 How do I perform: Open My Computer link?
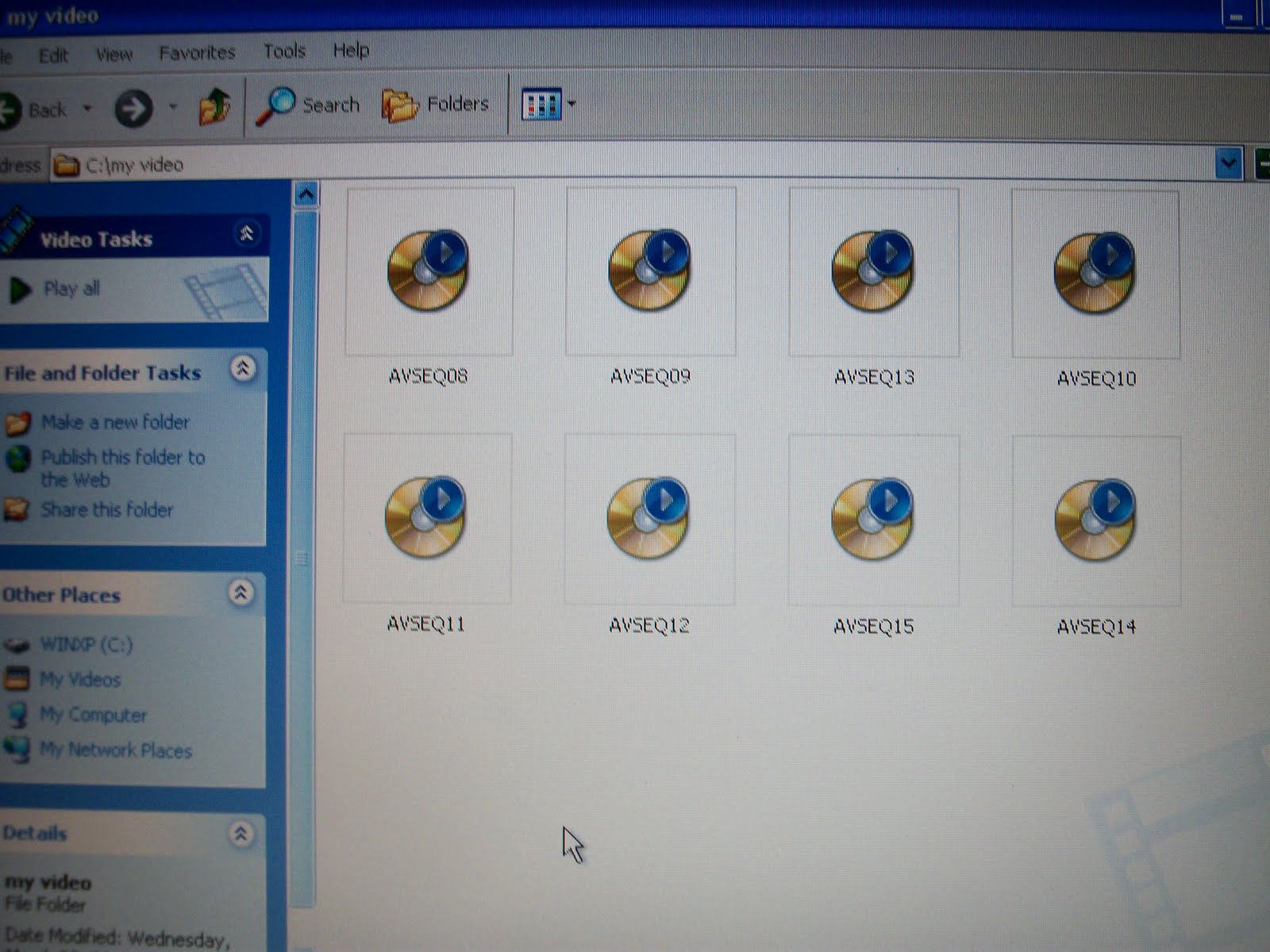(x=94, y=715)
